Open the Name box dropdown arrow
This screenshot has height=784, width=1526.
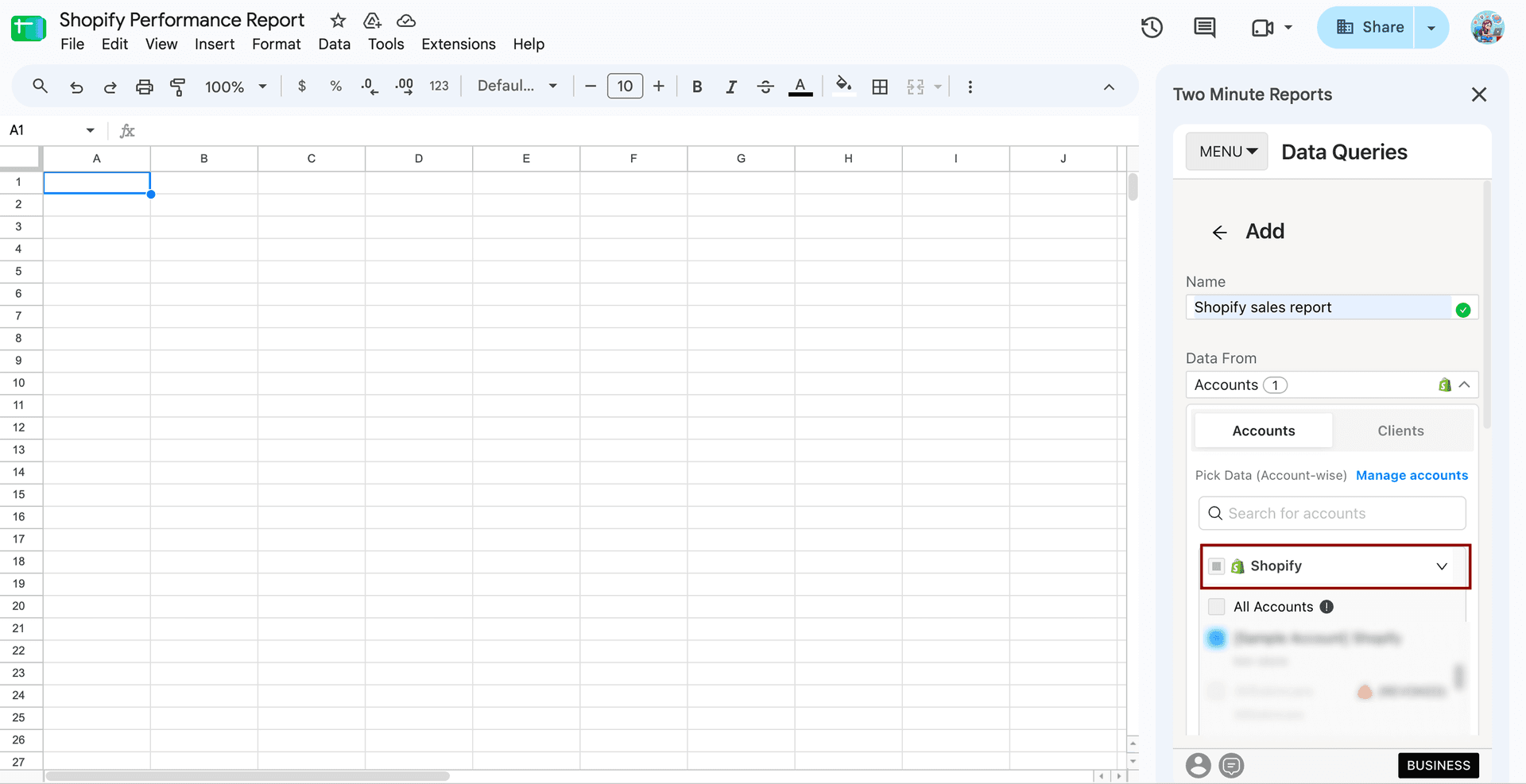coord(90,130)
